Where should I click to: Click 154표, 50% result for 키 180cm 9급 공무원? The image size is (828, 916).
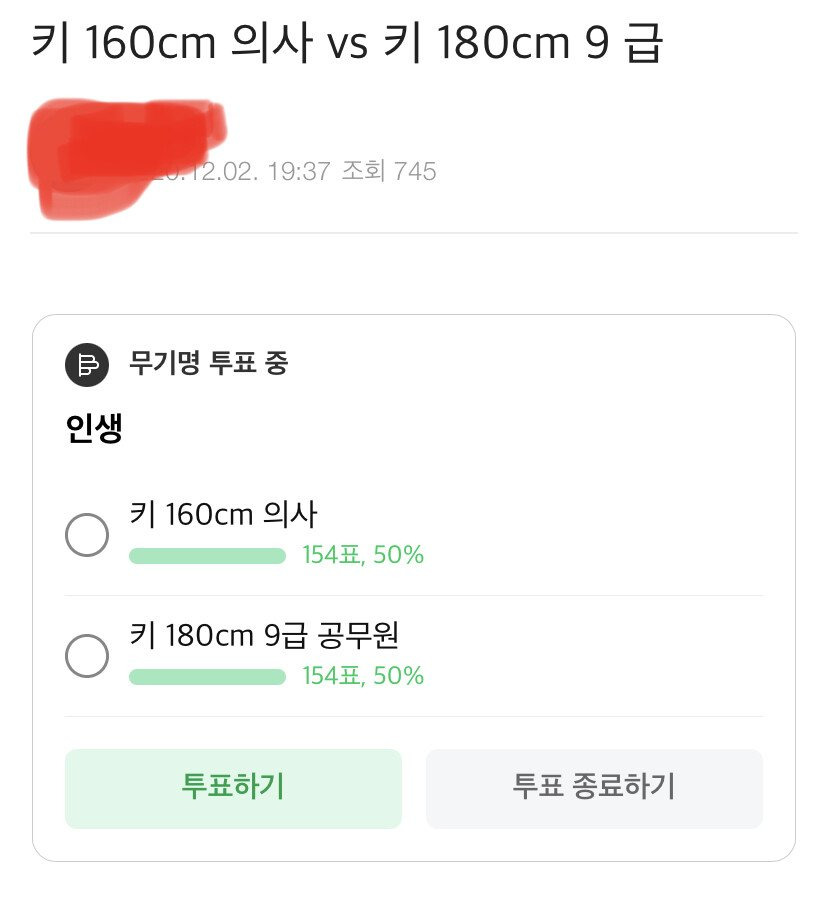(363, 676)
